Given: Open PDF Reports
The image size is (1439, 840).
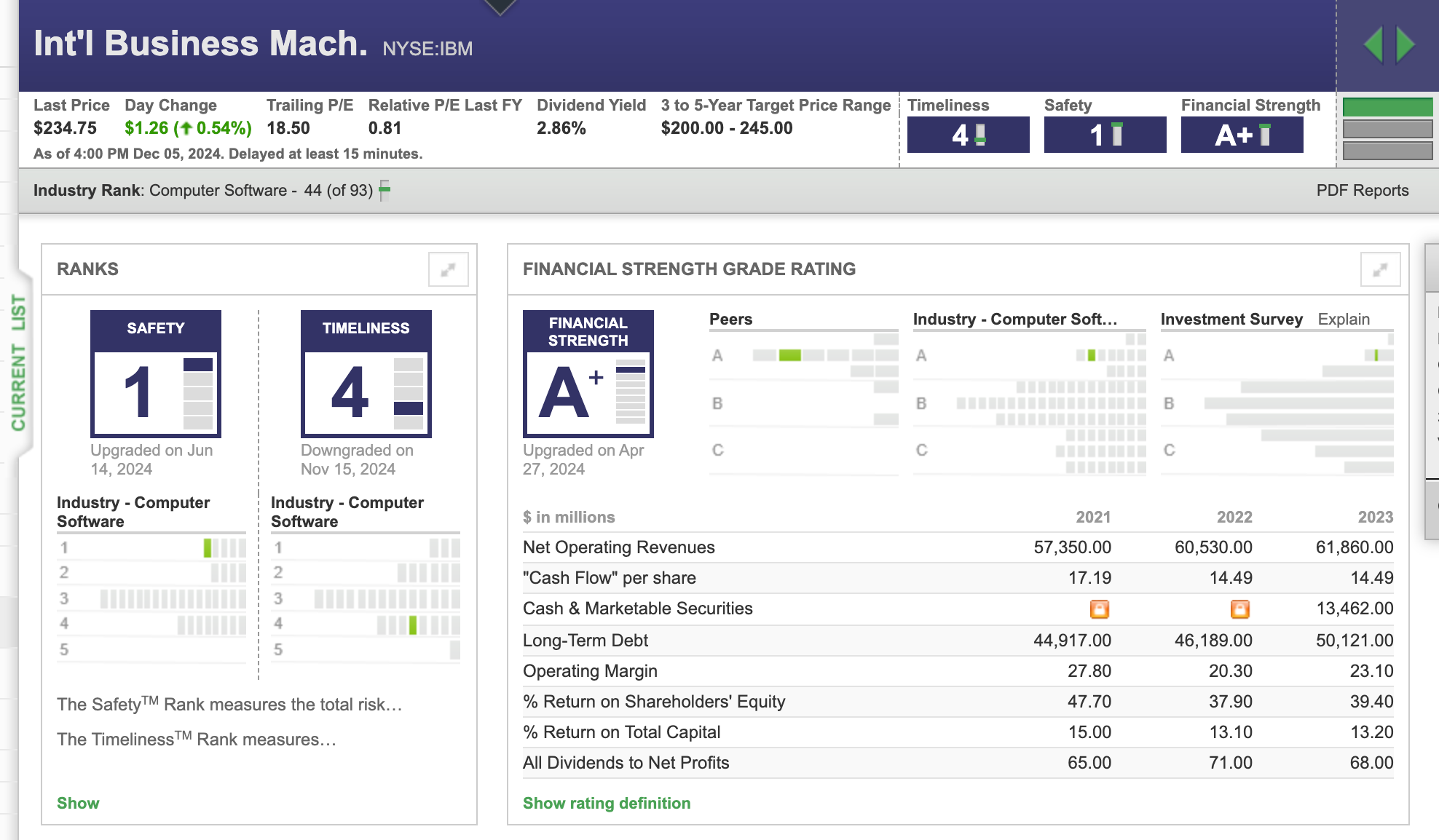Looking at the screenshot, I should [x=1363, y=190].
